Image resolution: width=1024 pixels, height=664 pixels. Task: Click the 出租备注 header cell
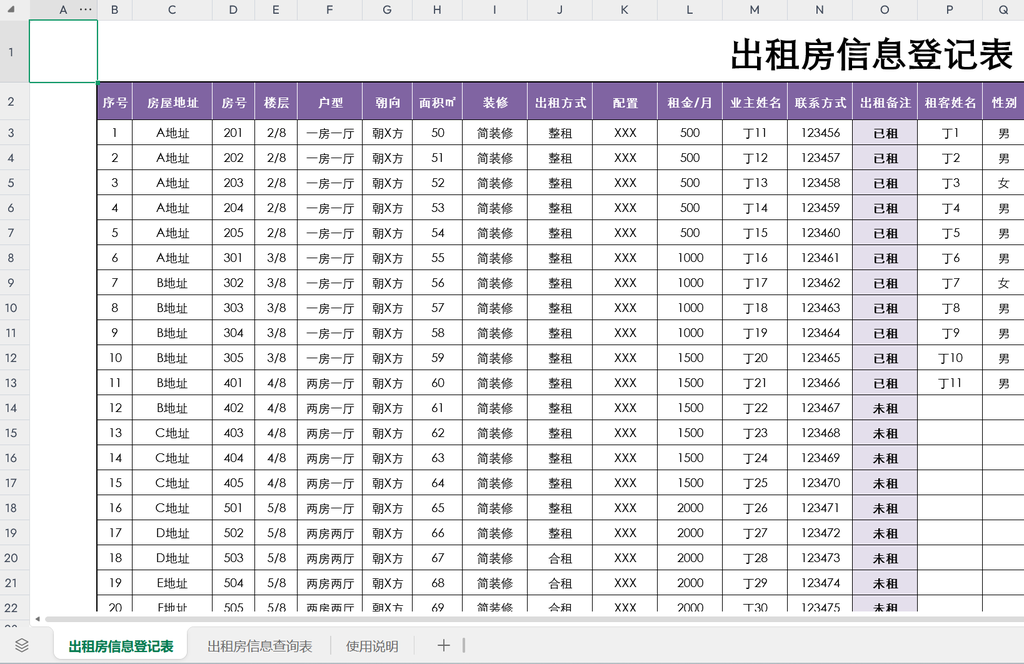click(x=885, y=103)
